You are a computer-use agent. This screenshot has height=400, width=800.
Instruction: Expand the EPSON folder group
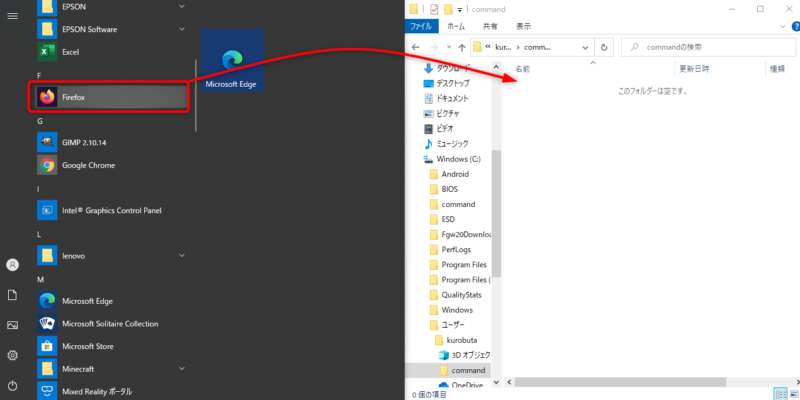182,7
